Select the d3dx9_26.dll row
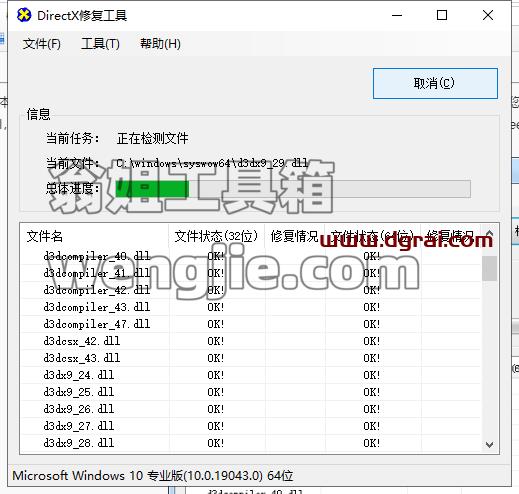The height and width of the screenshot is (494, 519). [x=251, y=409]
